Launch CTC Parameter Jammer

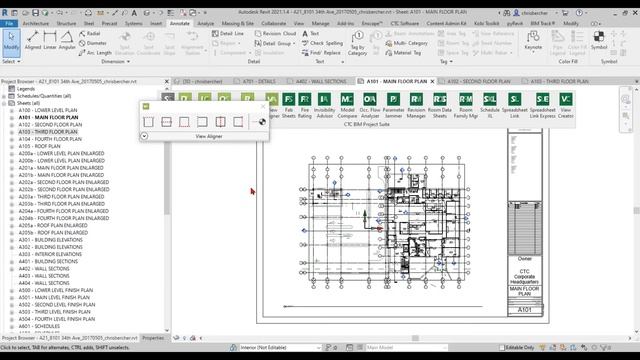click(393, 106)
